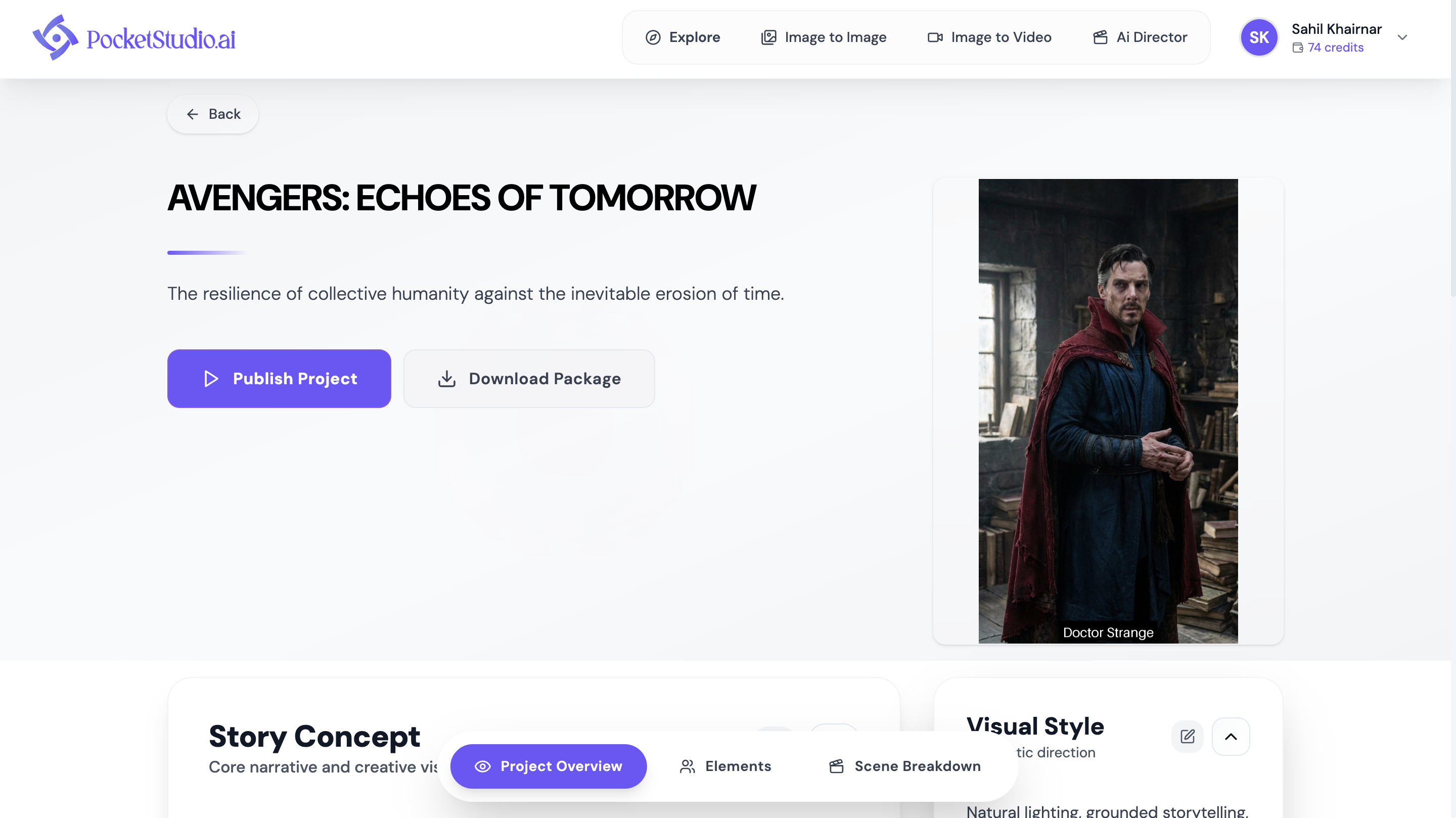The image size is (1456, 818).
Task: Click the Ai Director clapperboard icon
Action: point(1101,37)
